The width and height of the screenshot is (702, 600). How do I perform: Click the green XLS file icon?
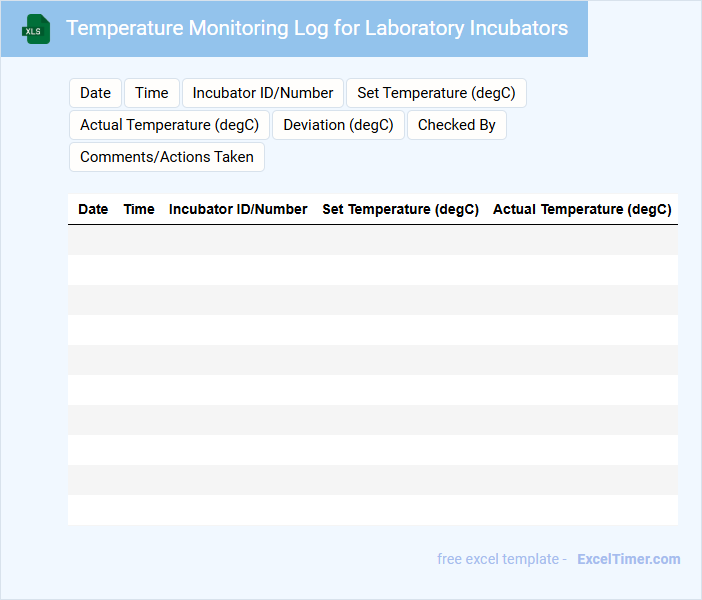37,29
